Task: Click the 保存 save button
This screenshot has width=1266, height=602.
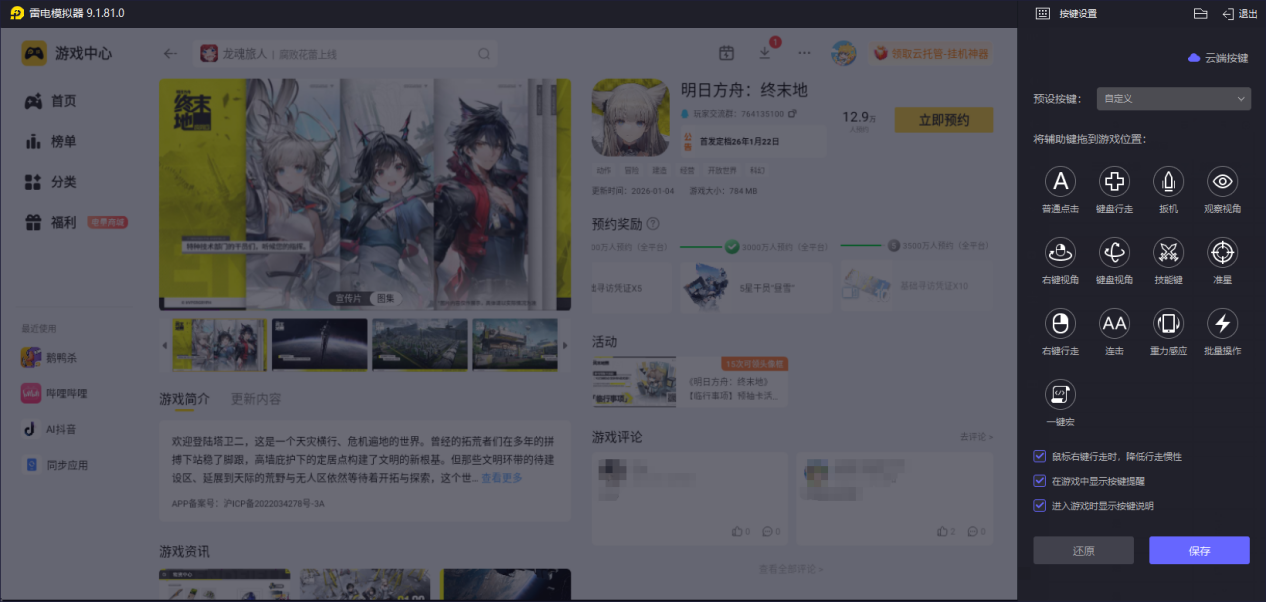Action: (x=1199, y=551)
